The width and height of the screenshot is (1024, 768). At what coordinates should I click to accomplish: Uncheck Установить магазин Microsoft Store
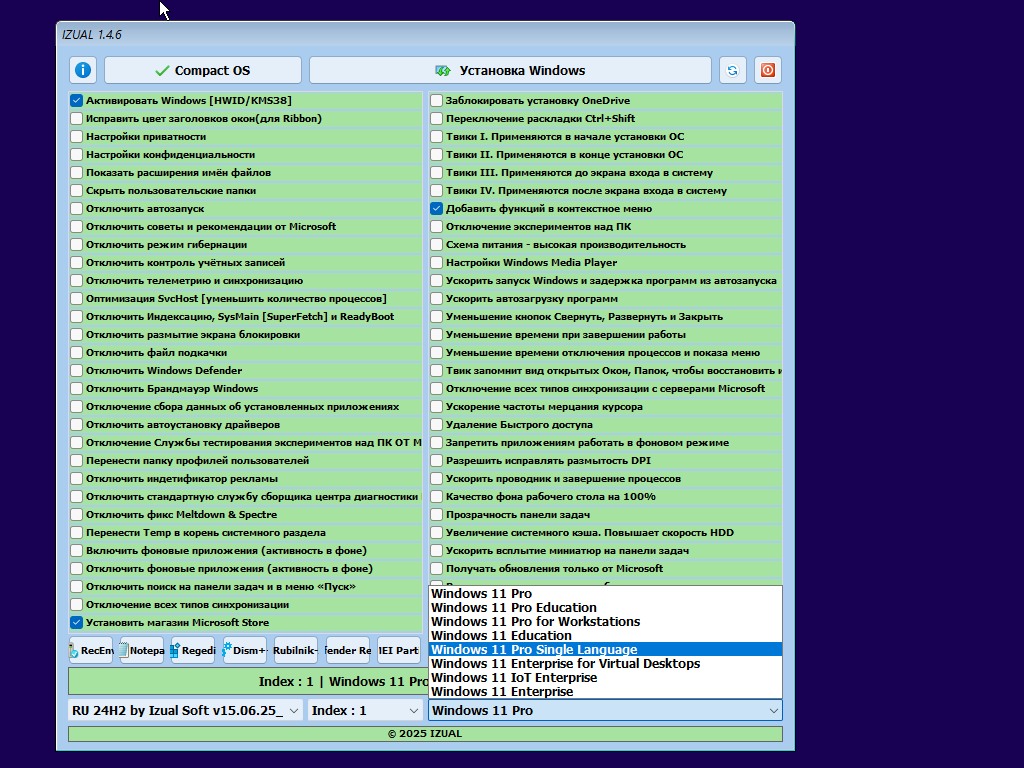pyautogui.click(x=76, y=622)
